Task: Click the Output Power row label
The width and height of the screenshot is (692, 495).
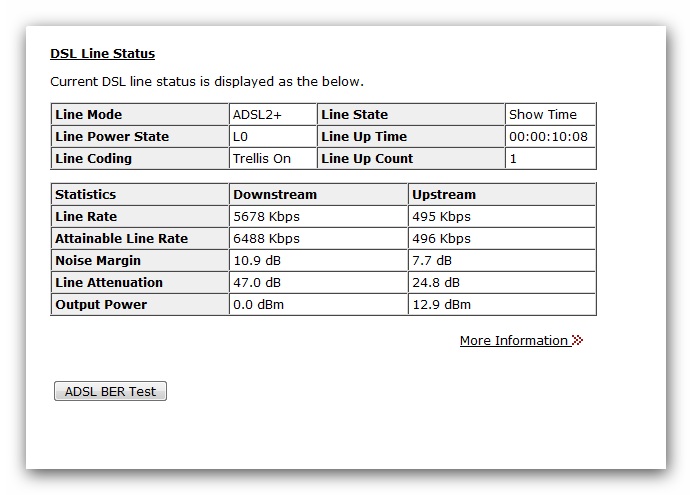Action: tap(101, 305)
